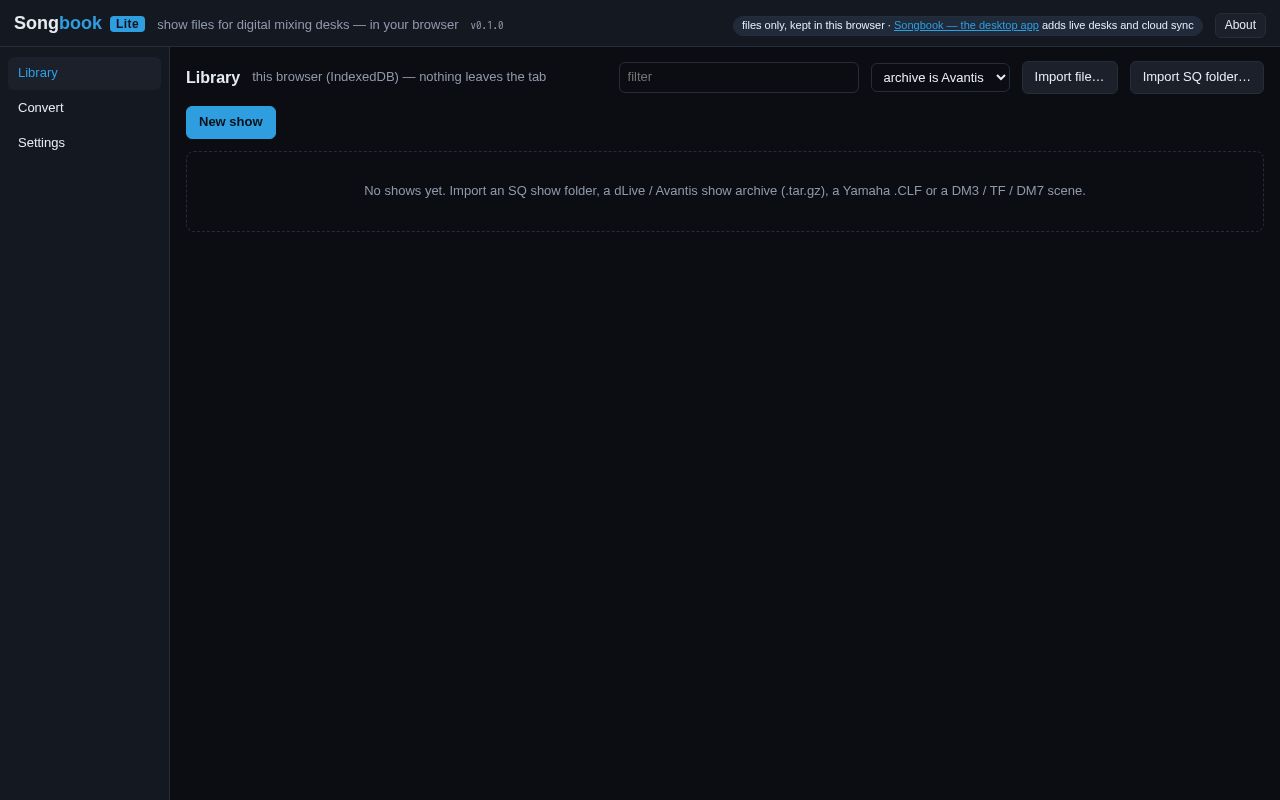Switch to the Convert section
The image size is (1280, 800).
click(84, 108)
